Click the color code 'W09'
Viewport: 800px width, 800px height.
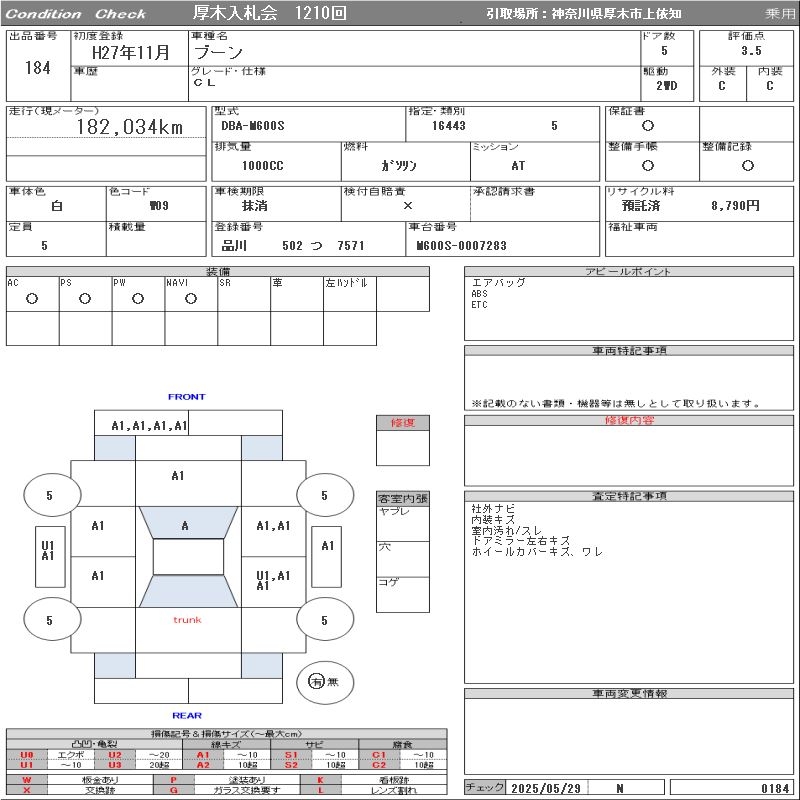coord(159,206)
